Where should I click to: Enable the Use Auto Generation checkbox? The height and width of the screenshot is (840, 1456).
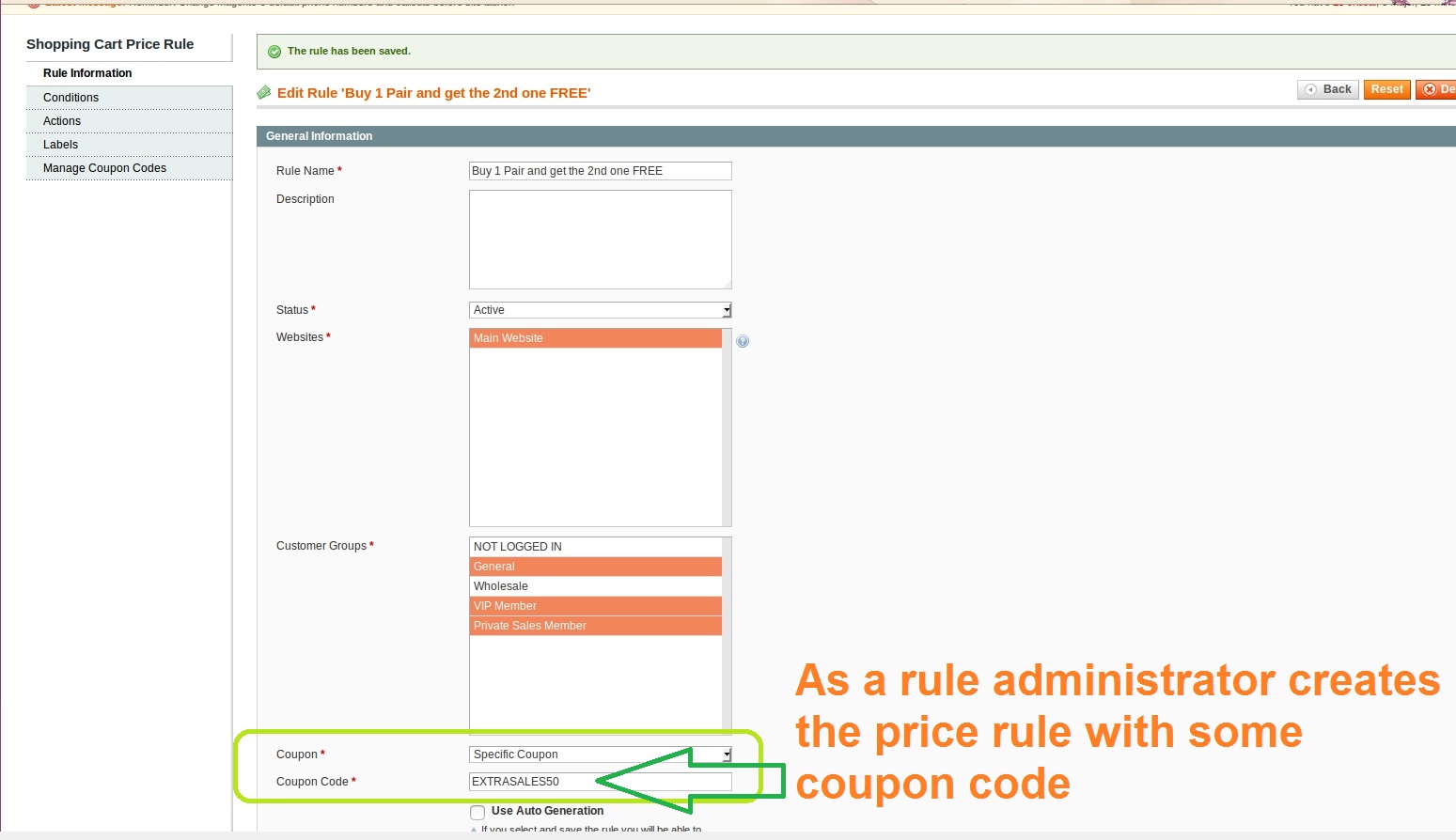pos(478,812)
